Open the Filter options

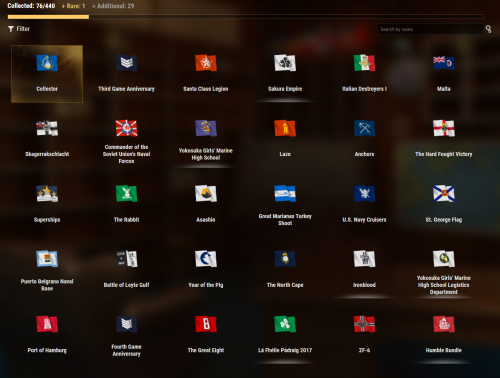coord(19,29)
